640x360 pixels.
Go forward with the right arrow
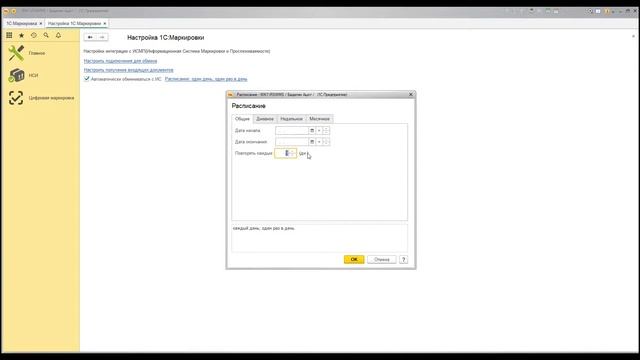click(x=102, y=37)
